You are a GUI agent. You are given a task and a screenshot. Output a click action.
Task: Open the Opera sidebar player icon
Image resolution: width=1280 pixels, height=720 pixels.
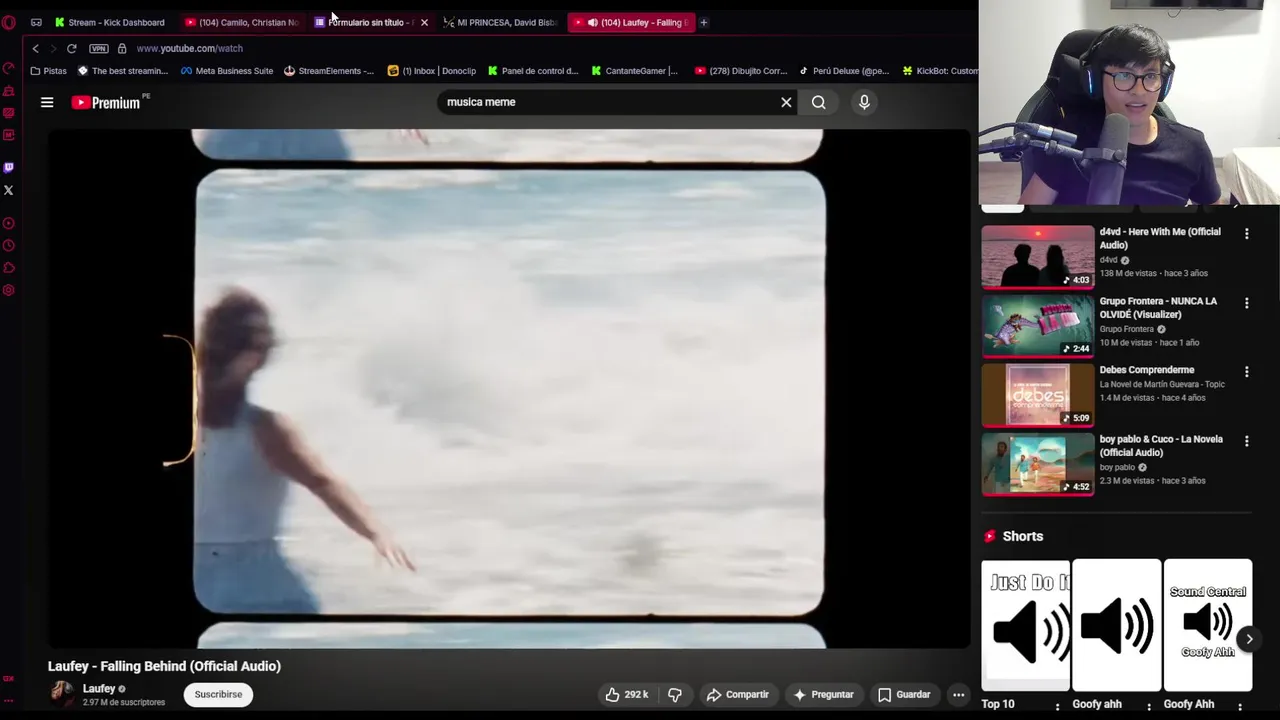pyautogui.click(x=9, y=224)
